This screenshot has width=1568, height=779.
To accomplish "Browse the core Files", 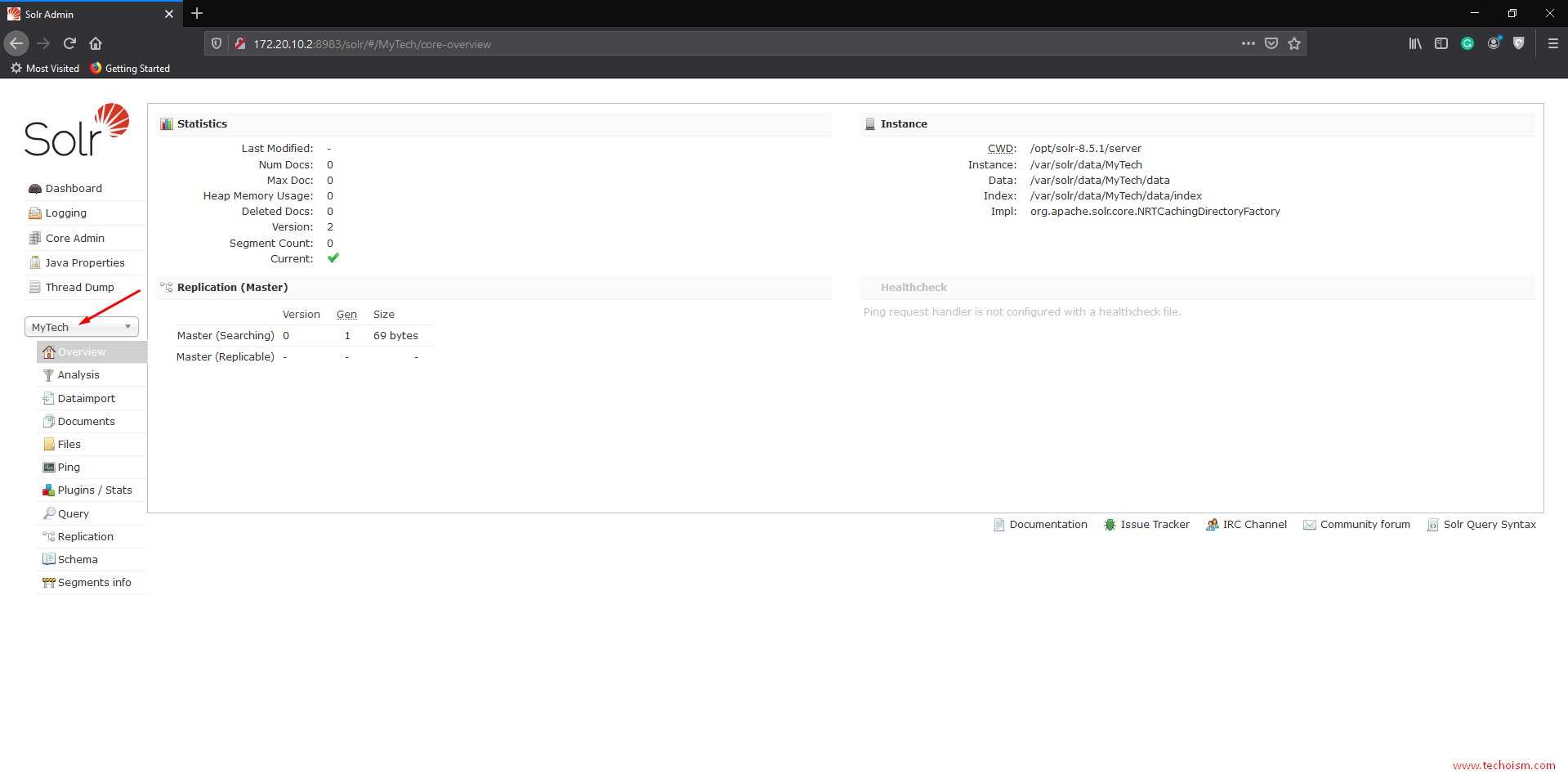I will pos(69,445).
